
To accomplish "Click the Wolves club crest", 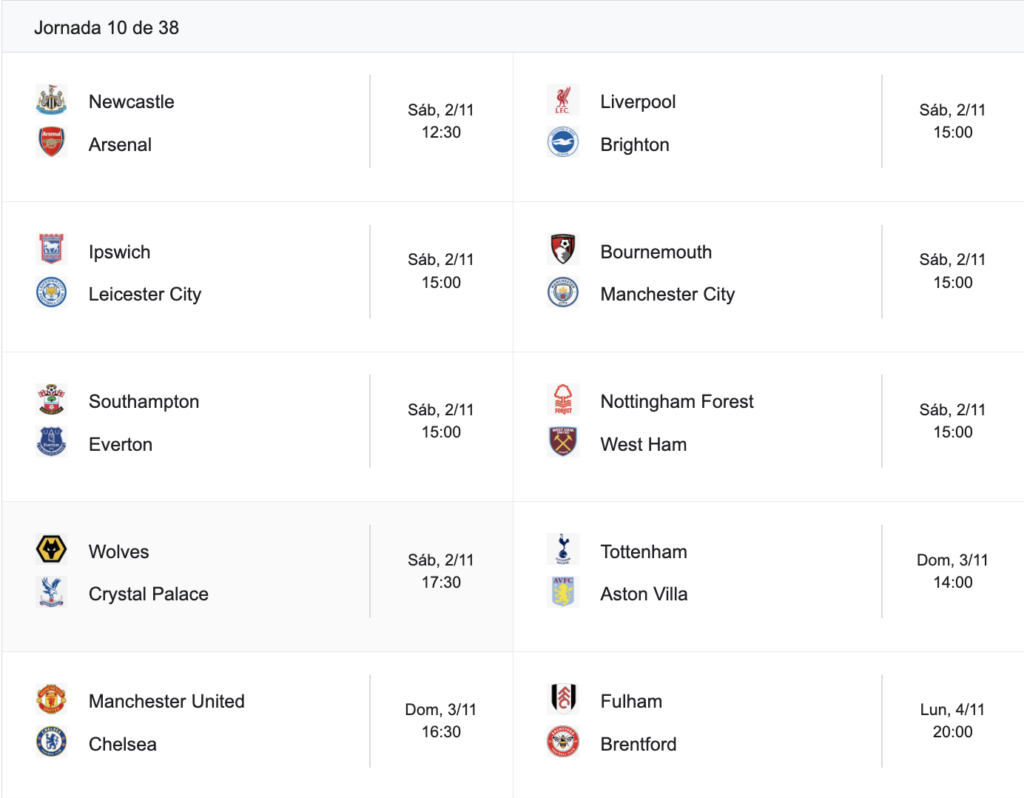I will click(51, 551).
